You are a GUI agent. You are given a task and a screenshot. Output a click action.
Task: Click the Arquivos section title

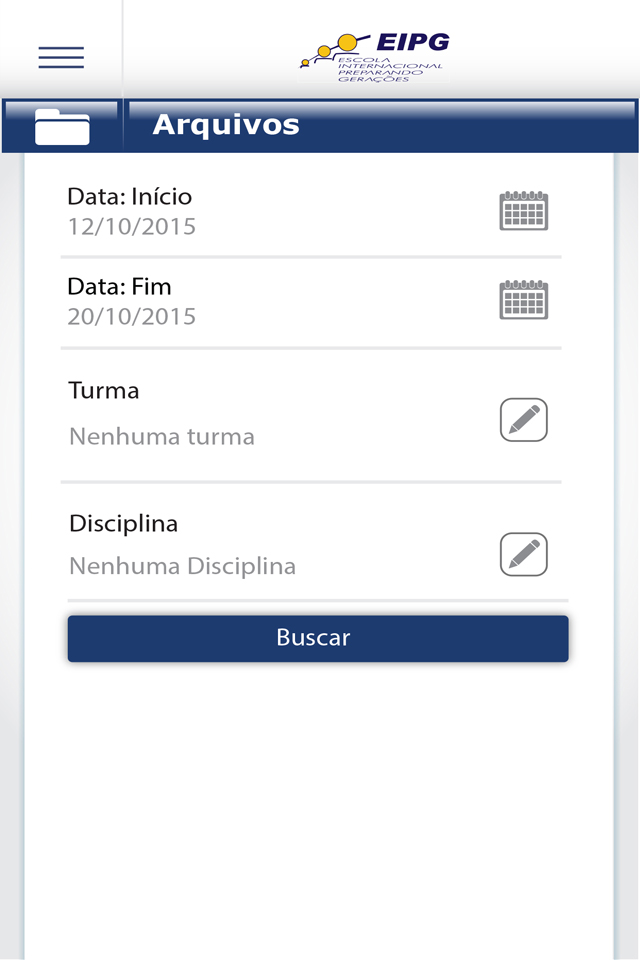pos(226,125)
